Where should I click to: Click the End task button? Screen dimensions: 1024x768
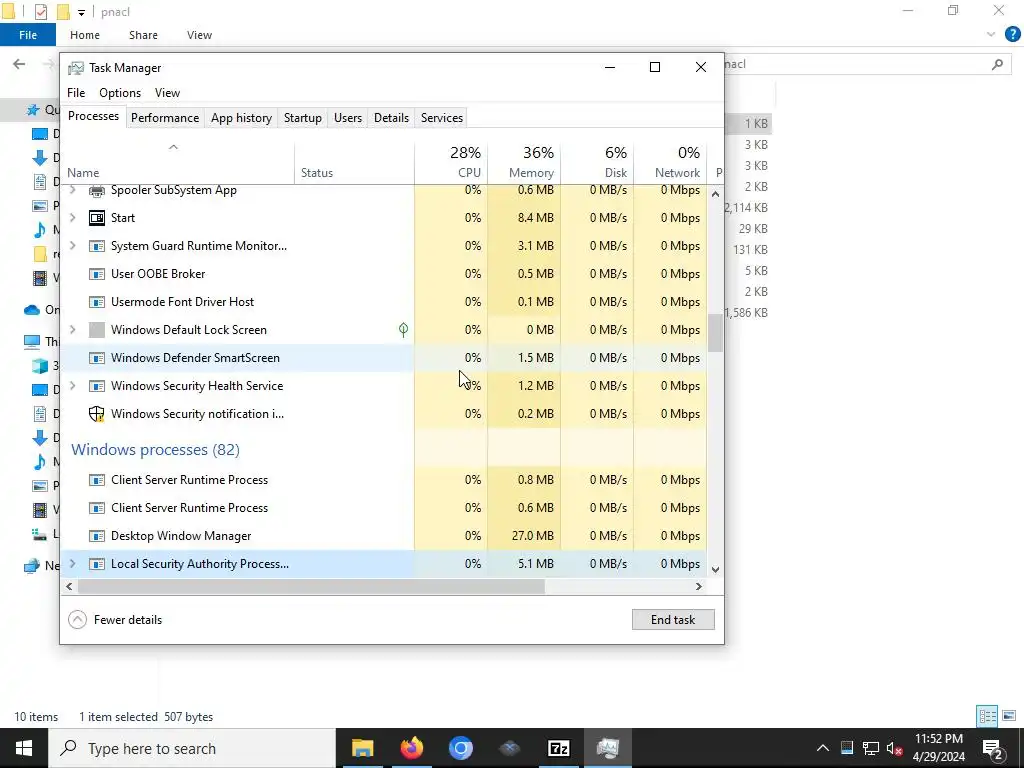point(673,620)
